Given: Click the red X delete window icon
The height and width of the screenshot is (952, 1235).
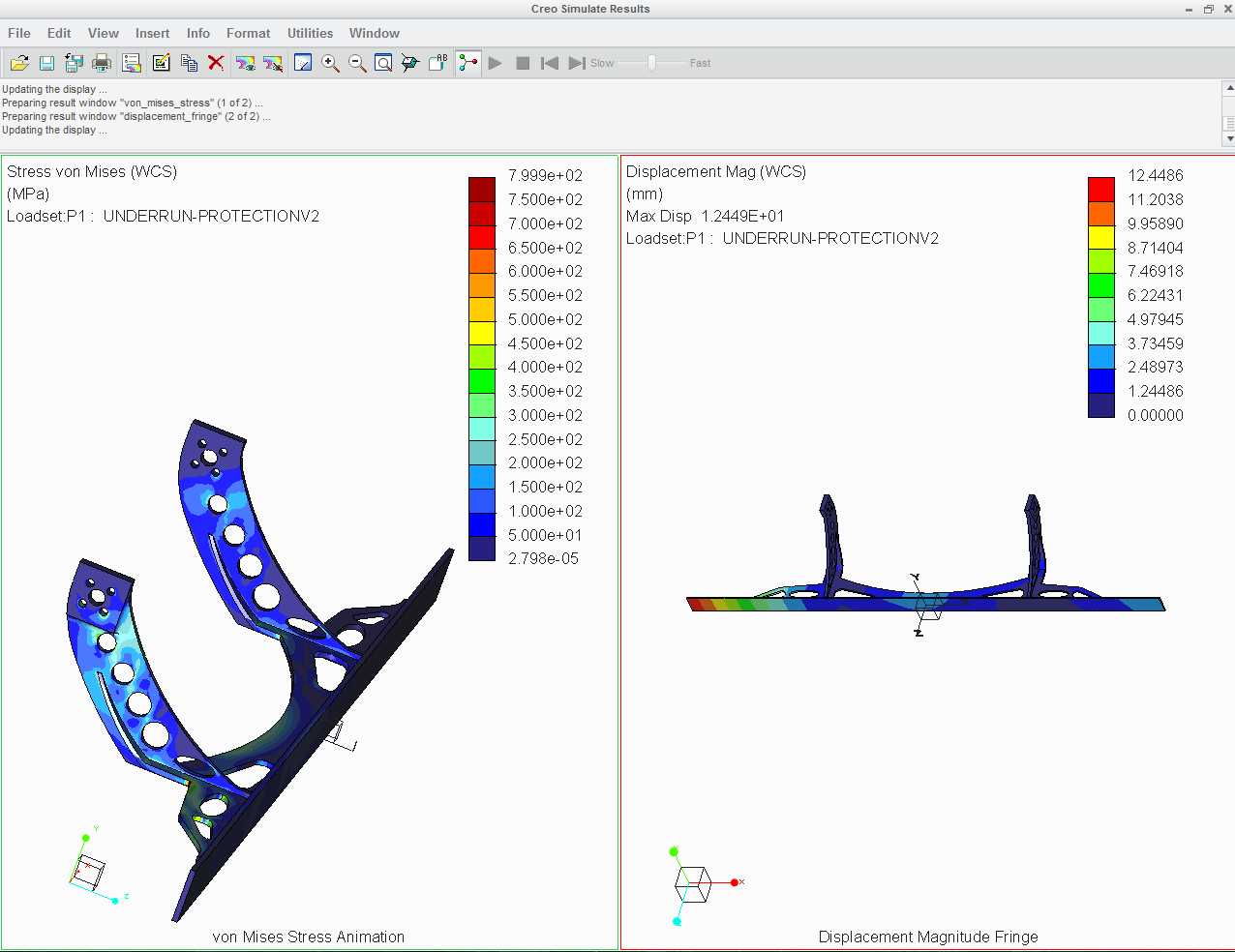Looking at the screenshot, I should 216,63.
